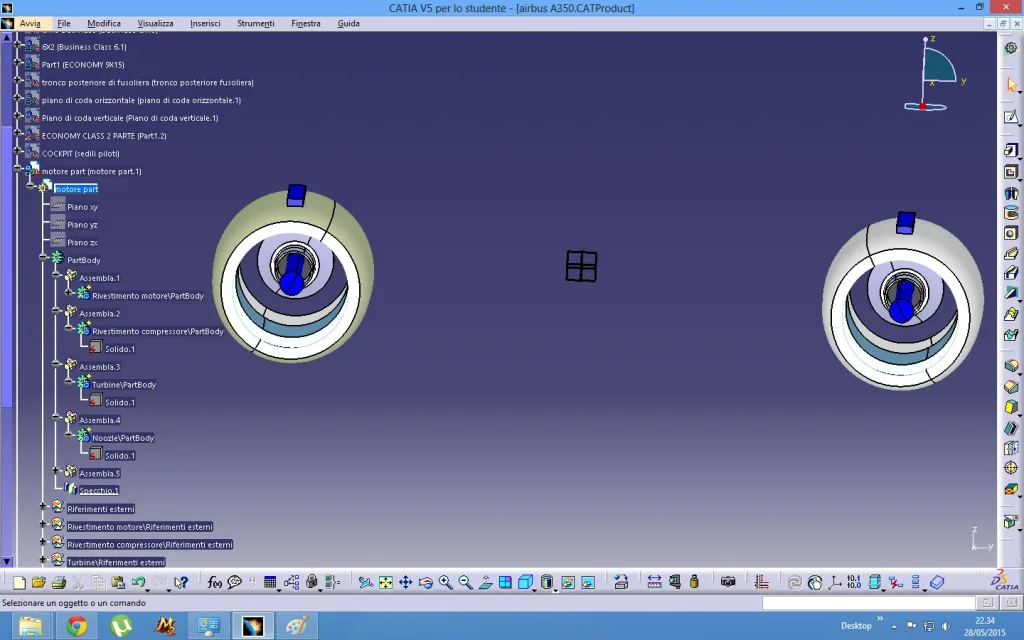This screenshot has height=640, width=1024.
Task: Click the Undo arrow icon
Action: pyautogui.click(x=138, y=582)
